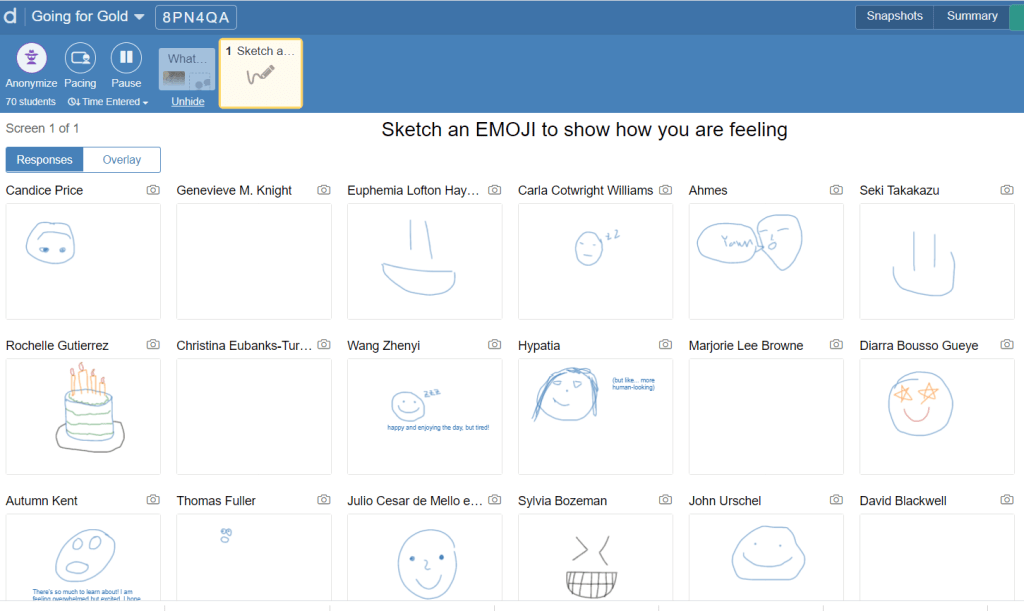The width and height of the screenshot is (1024, 611).
Task: Open the Summary tab
Action: click(x=972, y=16)
